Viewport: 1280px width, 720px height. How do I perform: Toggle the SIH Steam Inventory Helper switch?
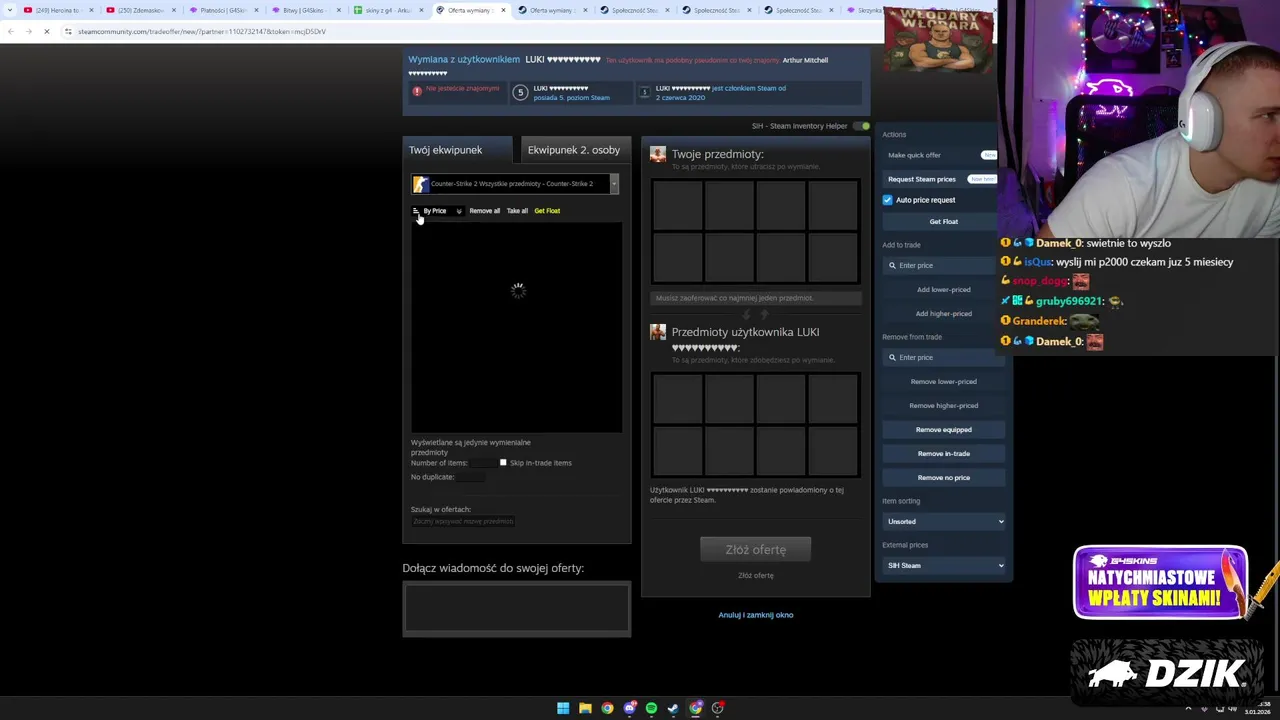[x=861, y=126]
